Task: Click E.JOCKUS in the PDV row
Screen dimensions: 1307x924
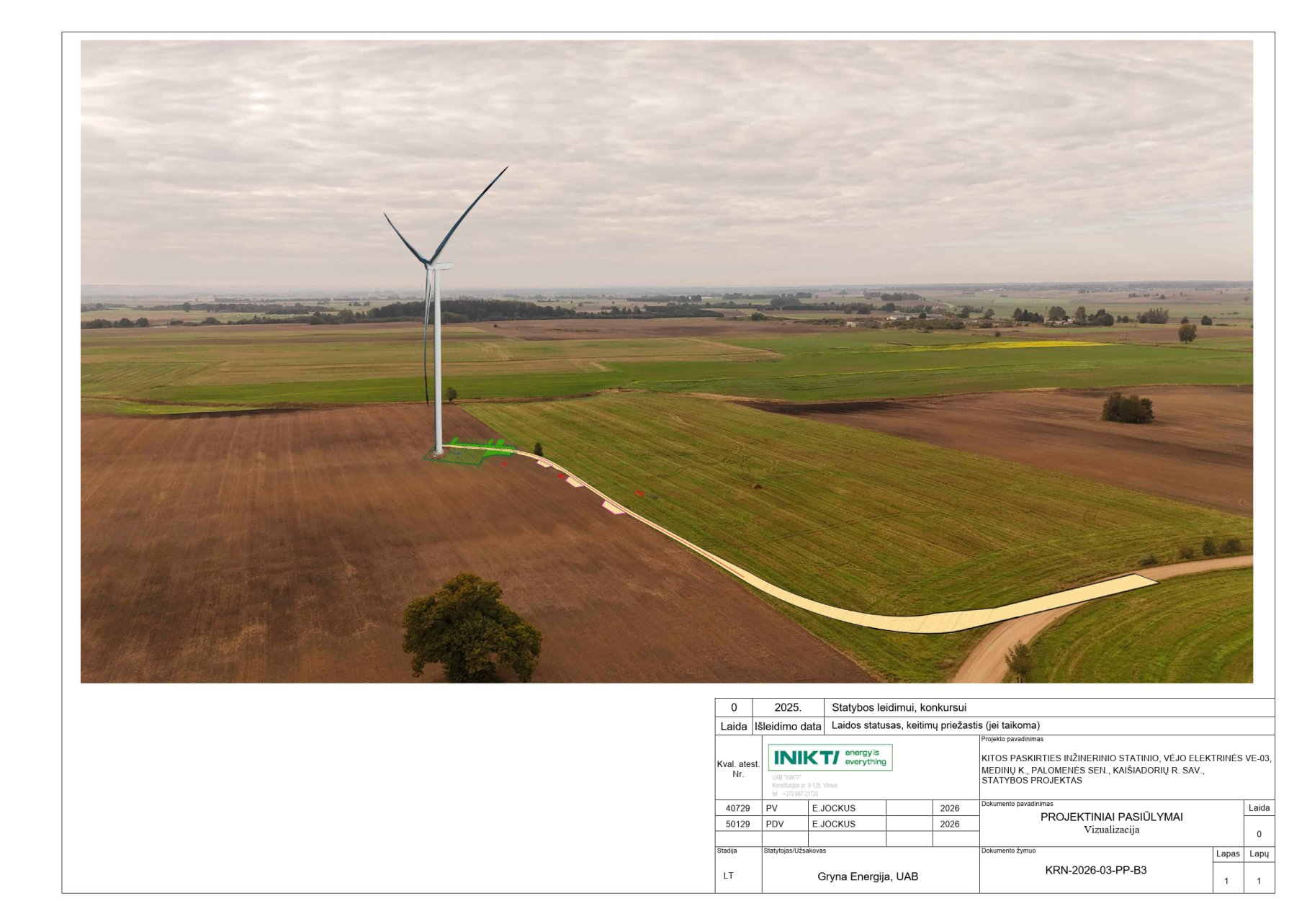Action: (833, 824)
